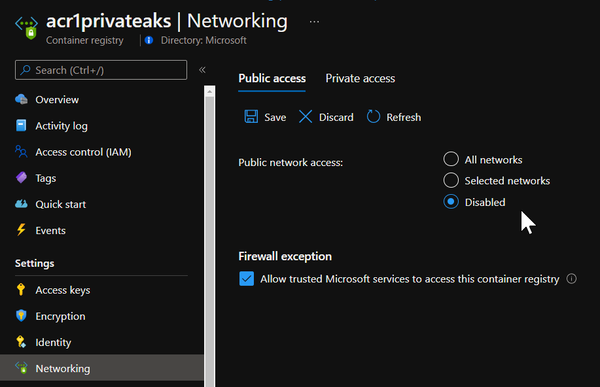Viewport: 600px width, 387px height.
Task: Switch to the Private access tab
Action: pos(360,78)
